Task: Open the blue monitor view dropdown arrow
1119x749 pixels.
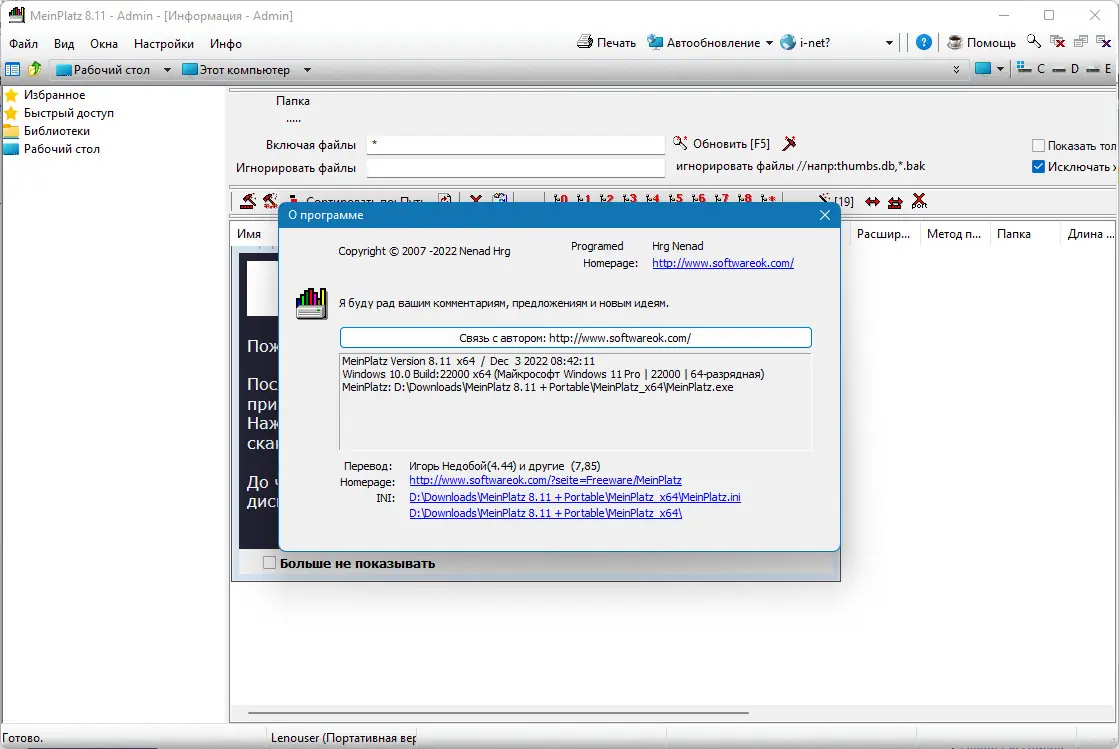Action: pos(1000,69)
